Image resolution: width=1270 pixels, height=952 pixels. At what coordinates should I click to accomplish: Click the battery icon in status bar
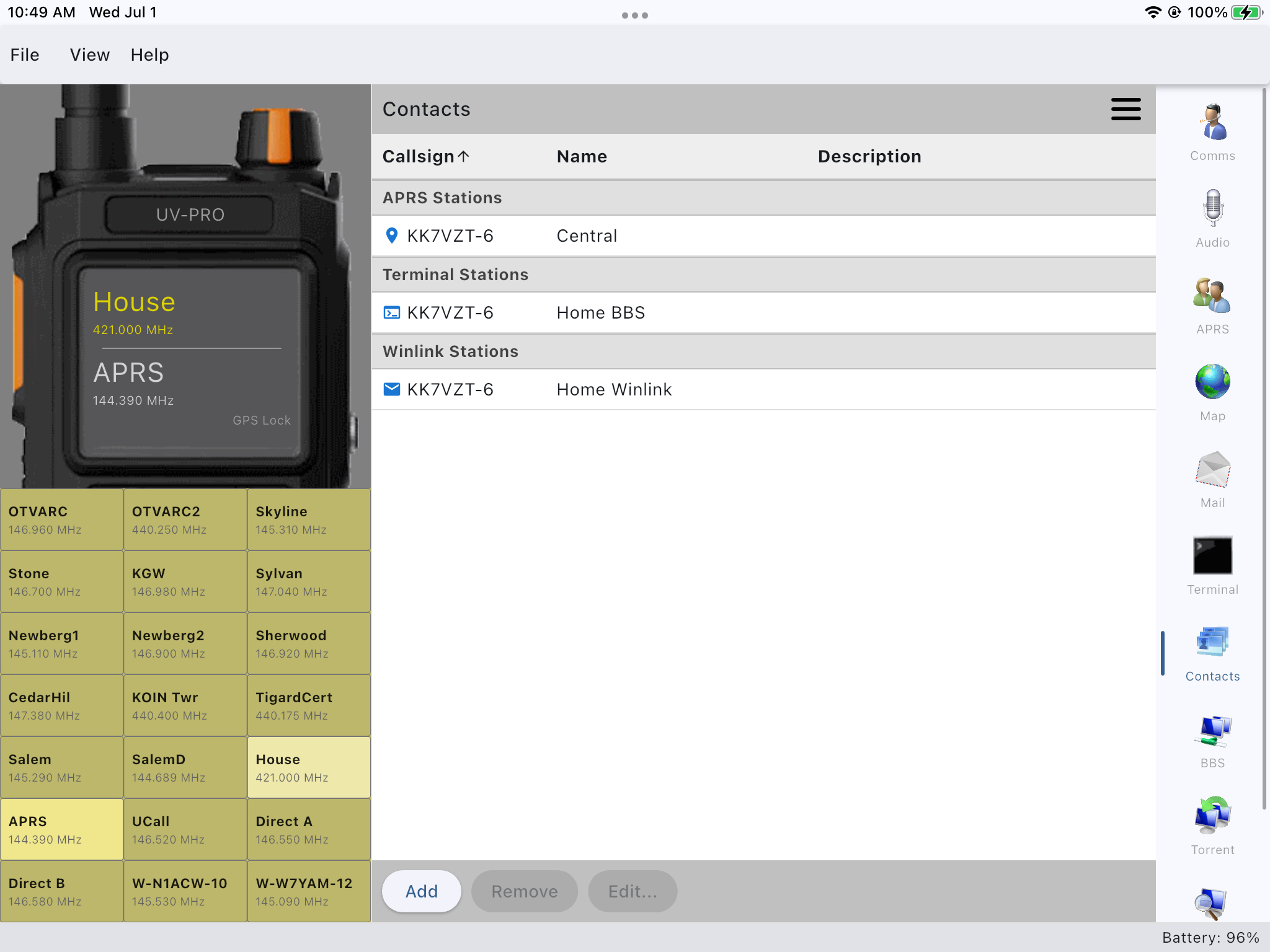pos(1247,12)
